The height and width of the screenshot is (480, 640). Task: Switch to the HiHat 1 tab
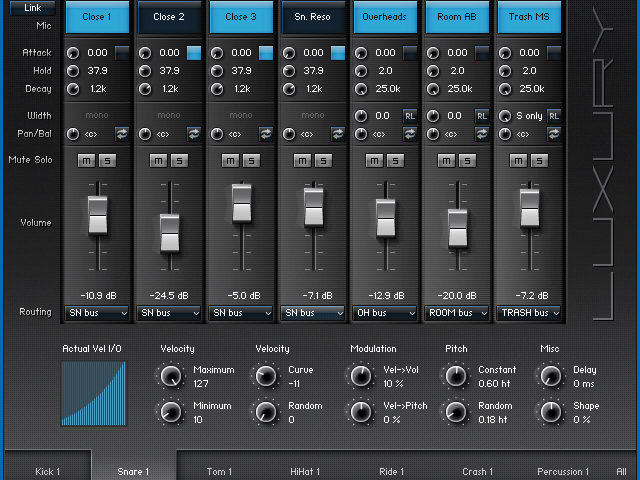pos(305,471)
